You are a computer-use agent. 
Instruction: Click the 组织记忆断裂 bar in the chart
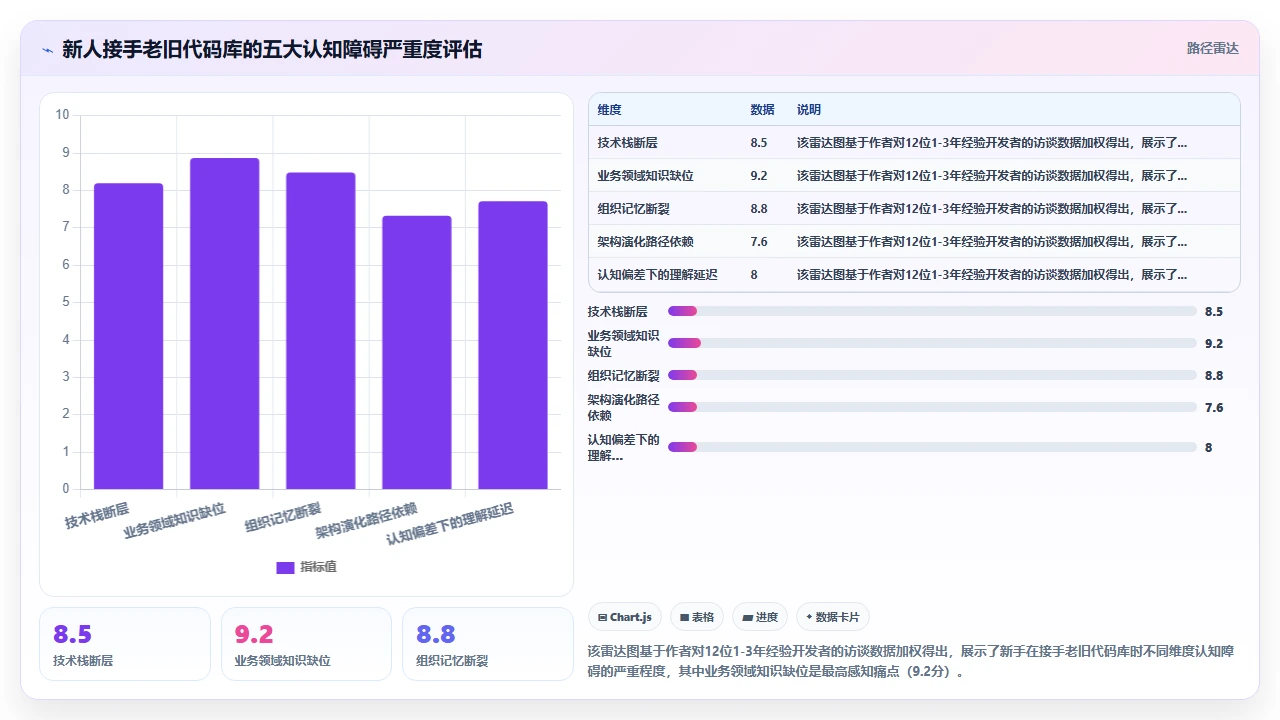point(320,331)
